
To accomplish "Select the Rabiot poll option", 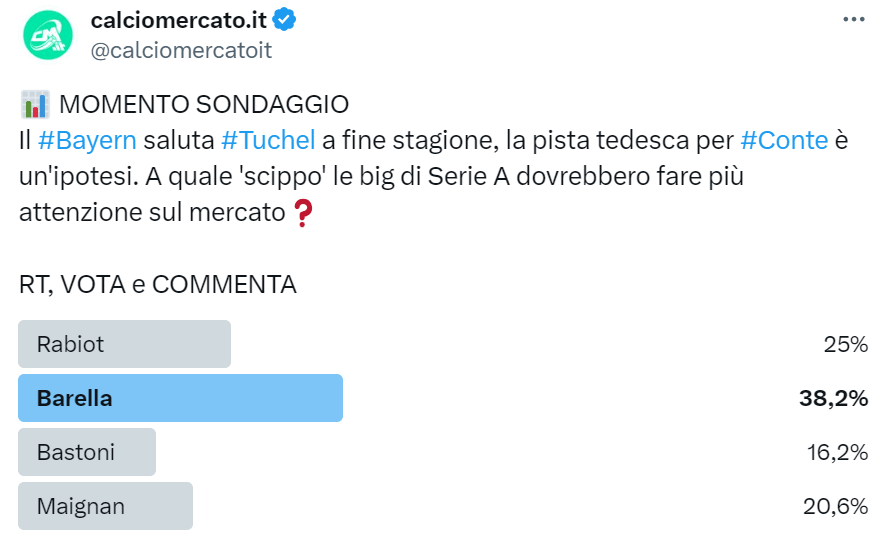I will point(125,344).
